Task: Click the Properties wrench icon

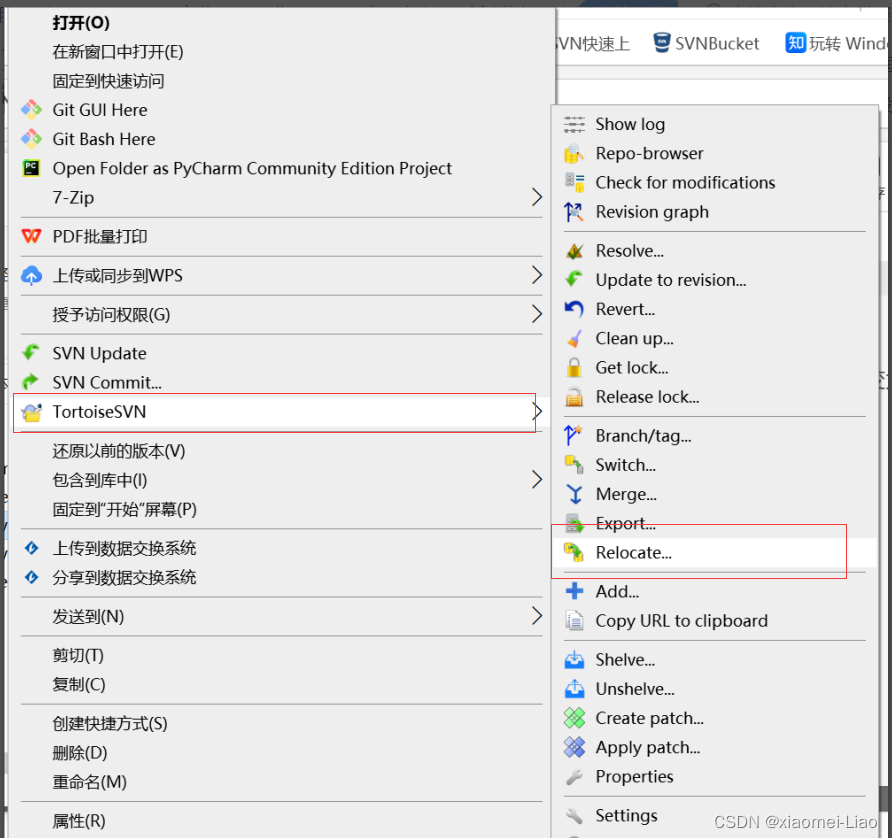Action: click(x=574, y=777)
